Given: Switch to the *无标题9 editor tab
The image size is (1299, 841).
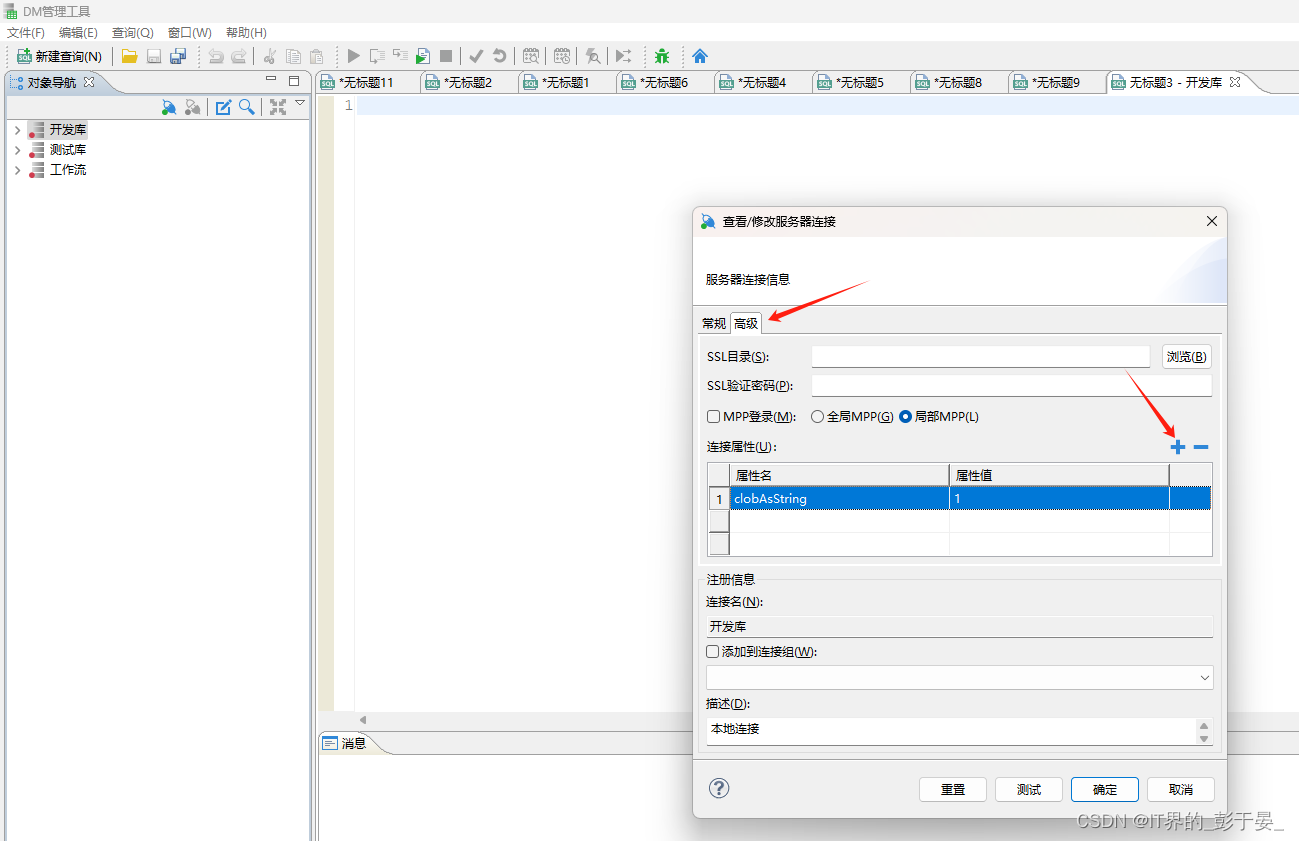Looking at the screenshot, I should coord(1055,83).
